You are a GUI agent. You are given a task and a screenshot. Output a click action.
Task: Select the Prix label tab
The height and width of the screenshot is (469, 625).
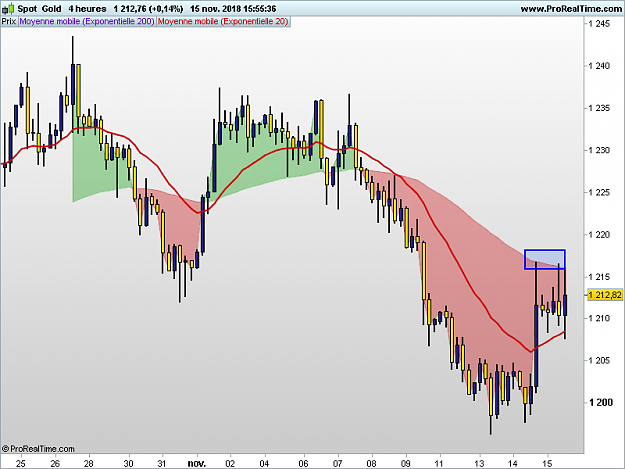tap(9, 22)
